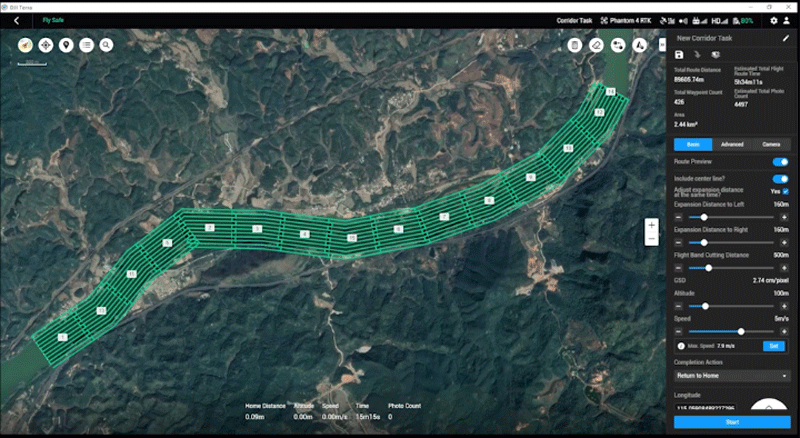Screen dimensions: 800x438
Task: Recenter map with the crosshair icon
Action: point(46,45)
